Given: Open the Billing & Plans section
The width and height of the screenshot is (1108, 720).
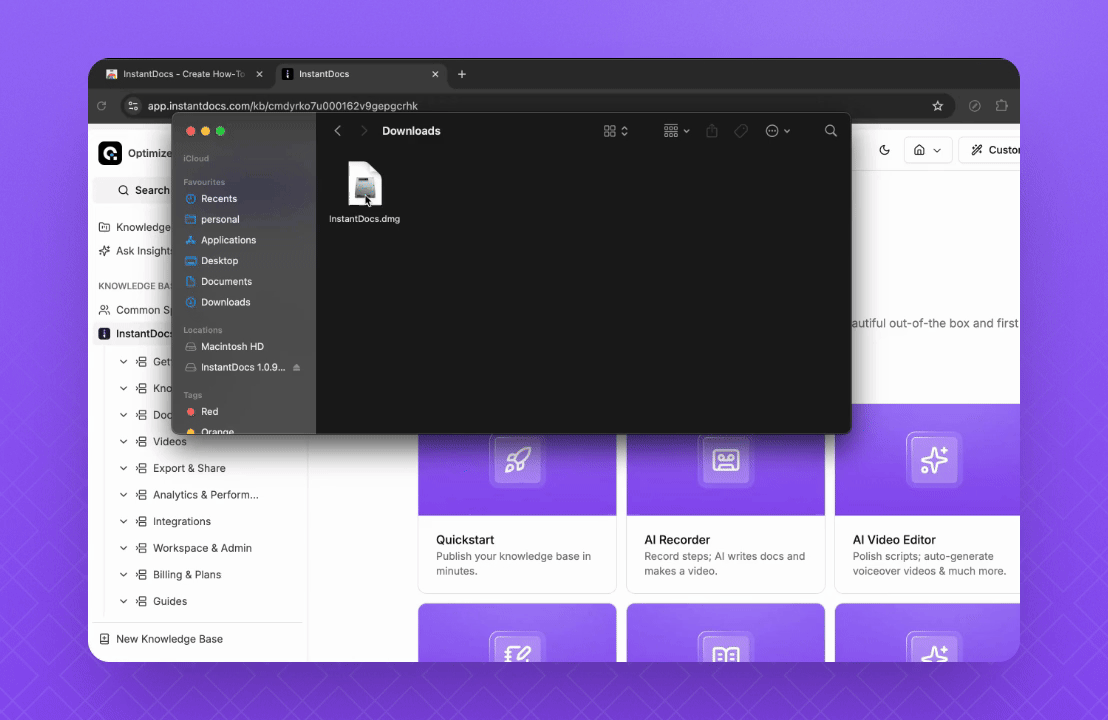Looking at the screenshot, I should tap(187, 574).
